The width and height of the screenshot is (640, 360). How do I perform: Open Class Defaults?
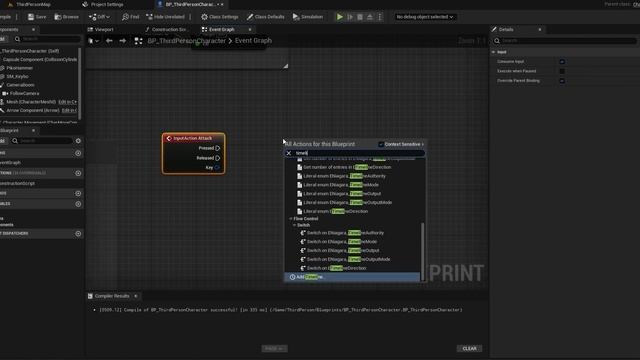[265, 17]
